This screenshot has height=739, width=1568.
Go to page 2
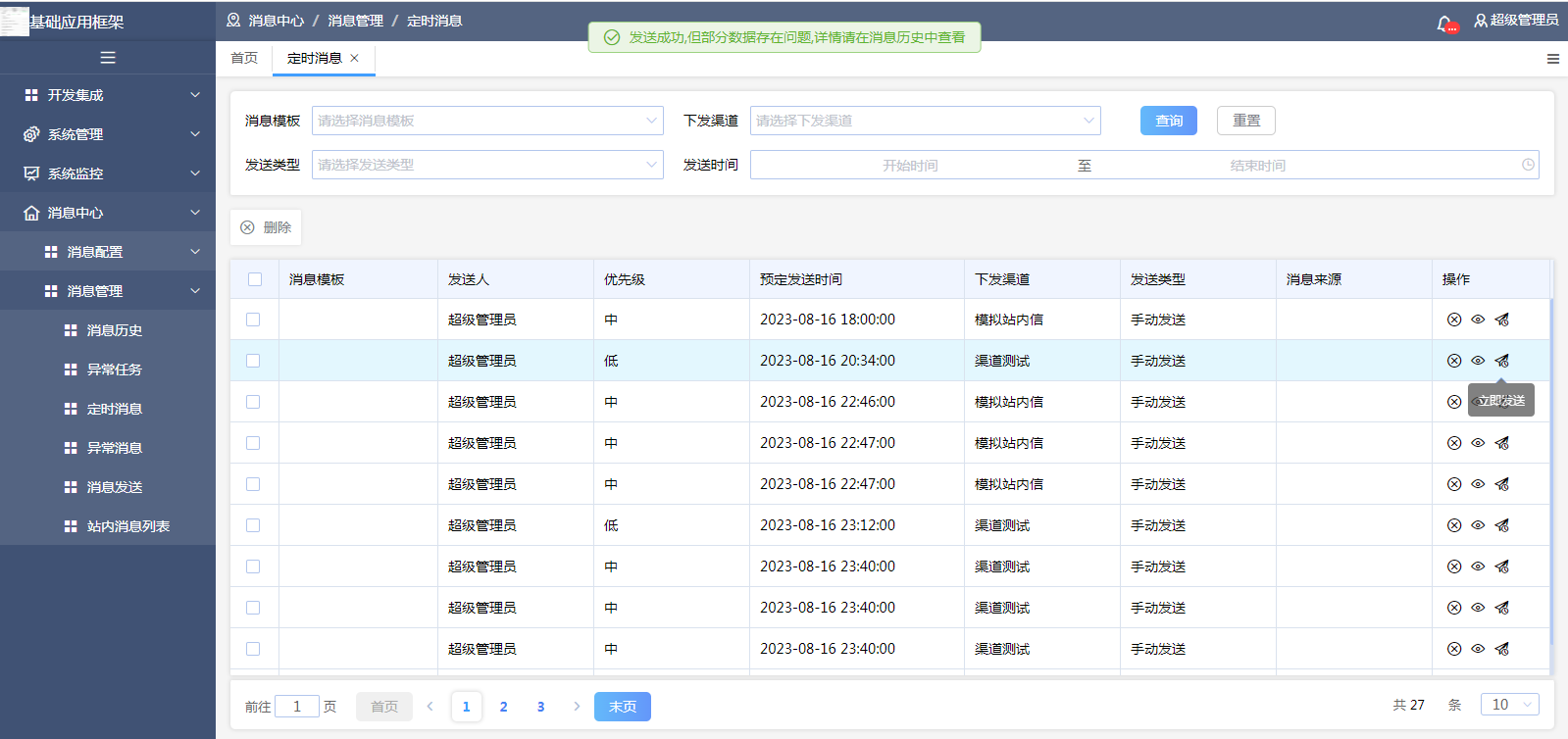click(504, 707)
